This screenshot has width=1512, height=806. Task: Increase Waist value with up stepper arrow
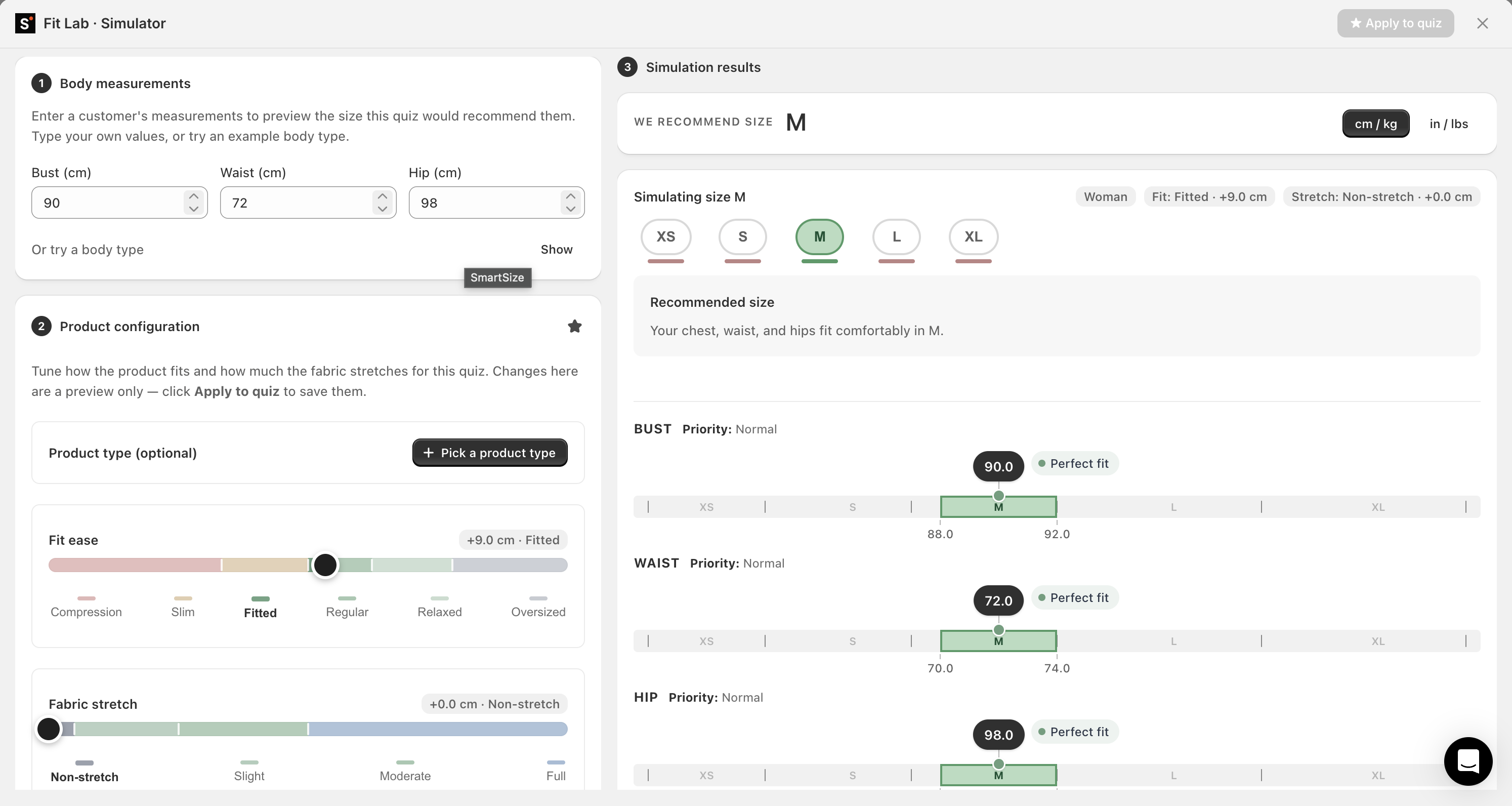point(382,196)
